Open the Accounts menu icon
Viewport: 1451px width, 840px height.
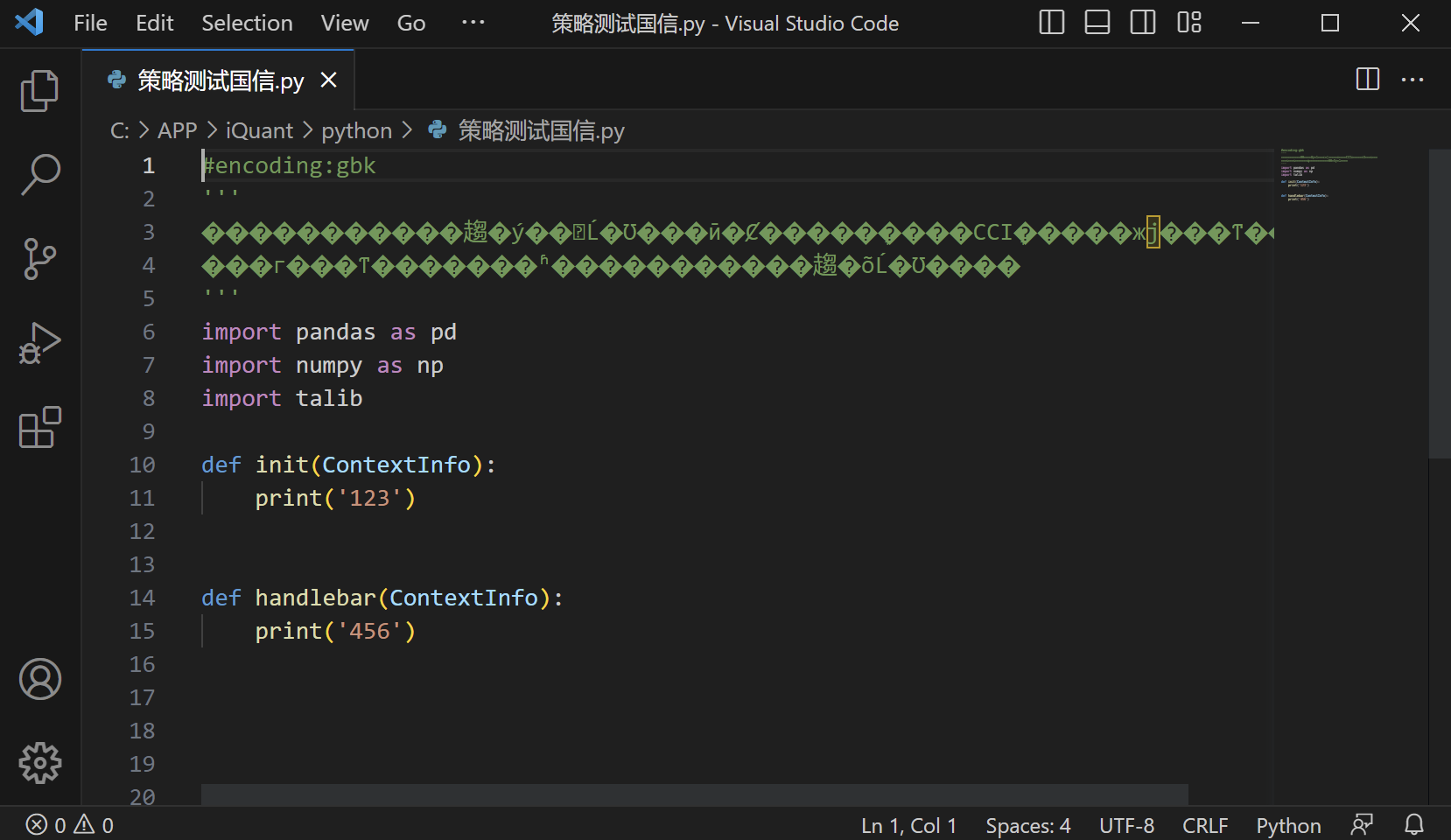click(39, 679)
